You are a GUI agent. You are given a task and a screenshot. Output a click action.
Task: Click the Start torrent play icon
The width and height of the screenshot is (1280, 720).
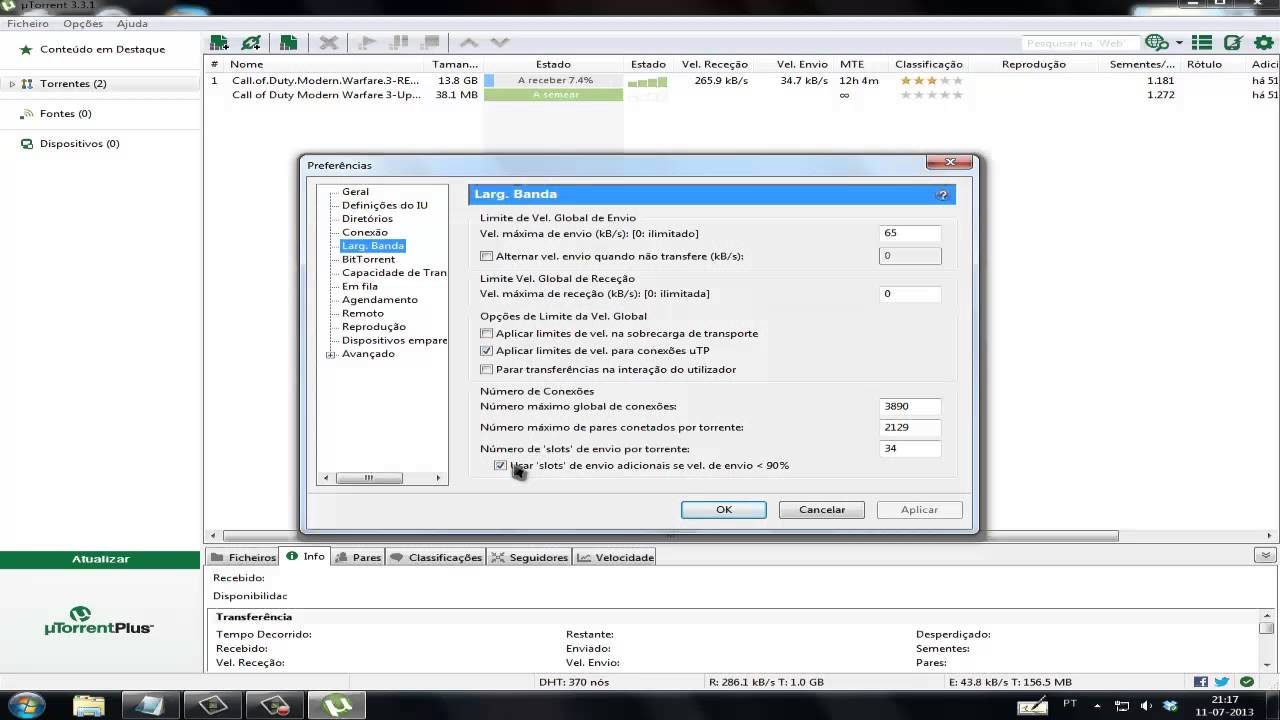[x=367, y=43]
